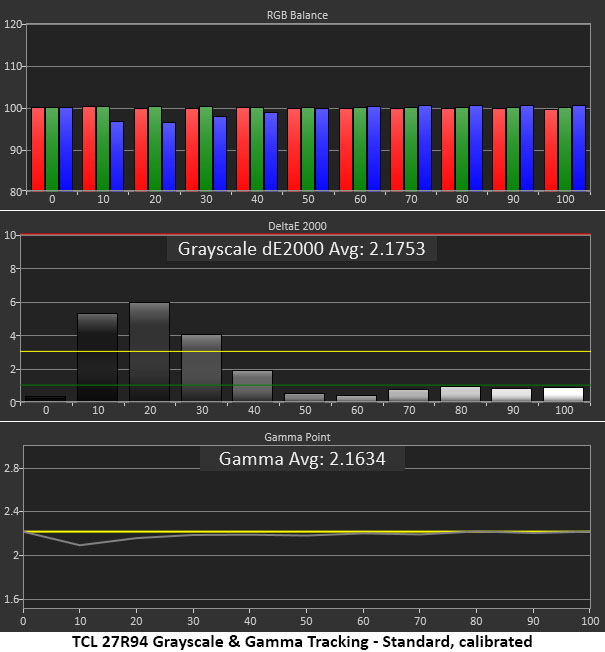
Task: Click the blue bar at 20 in RGB Balance
Action: point(169,156)
